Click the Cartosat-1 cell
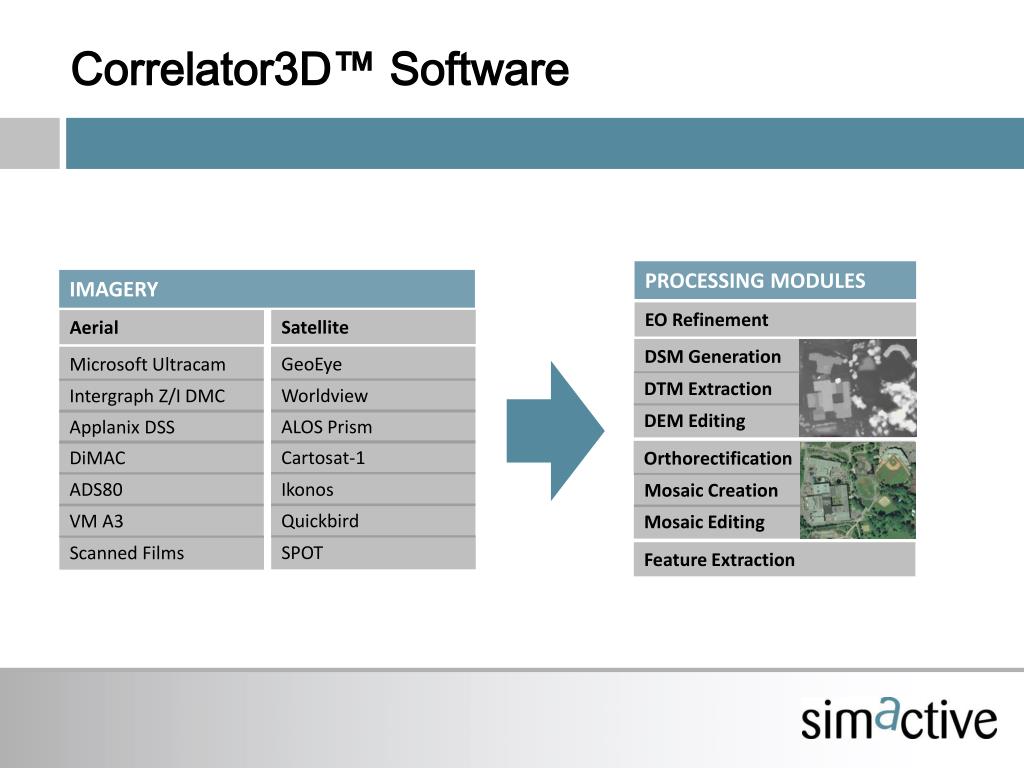 tap(373, 458)
